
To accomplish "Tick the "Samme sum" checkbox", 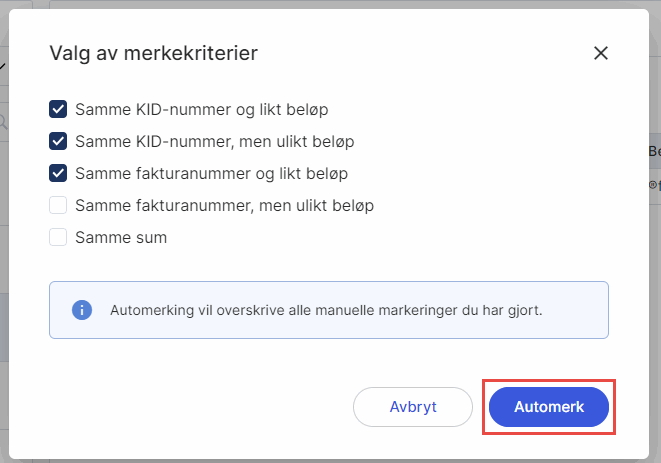I will (58, 237).
